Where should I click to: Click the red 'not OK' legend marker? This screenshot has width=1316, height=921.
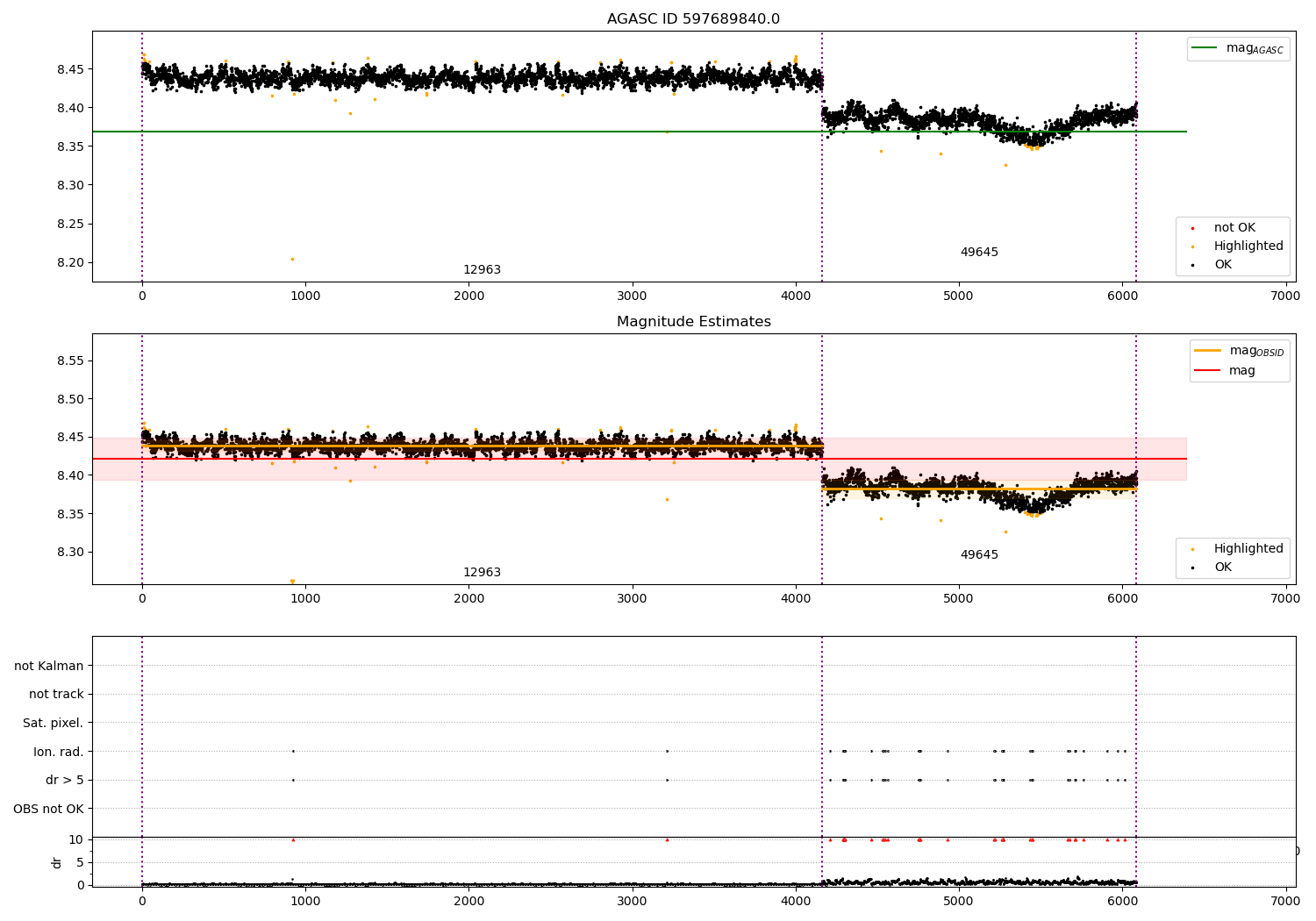click(x=1192, y=228)
